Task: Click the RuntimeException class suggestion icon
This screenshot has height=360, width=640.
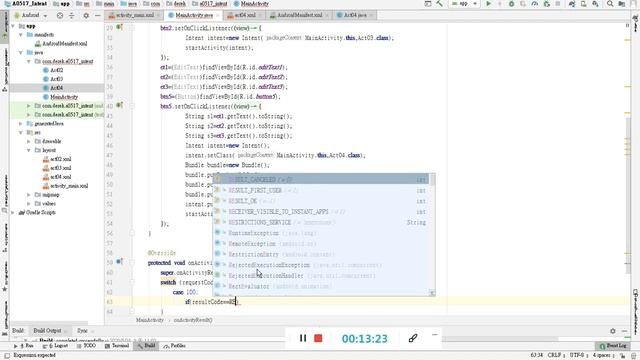Action: 218,233
